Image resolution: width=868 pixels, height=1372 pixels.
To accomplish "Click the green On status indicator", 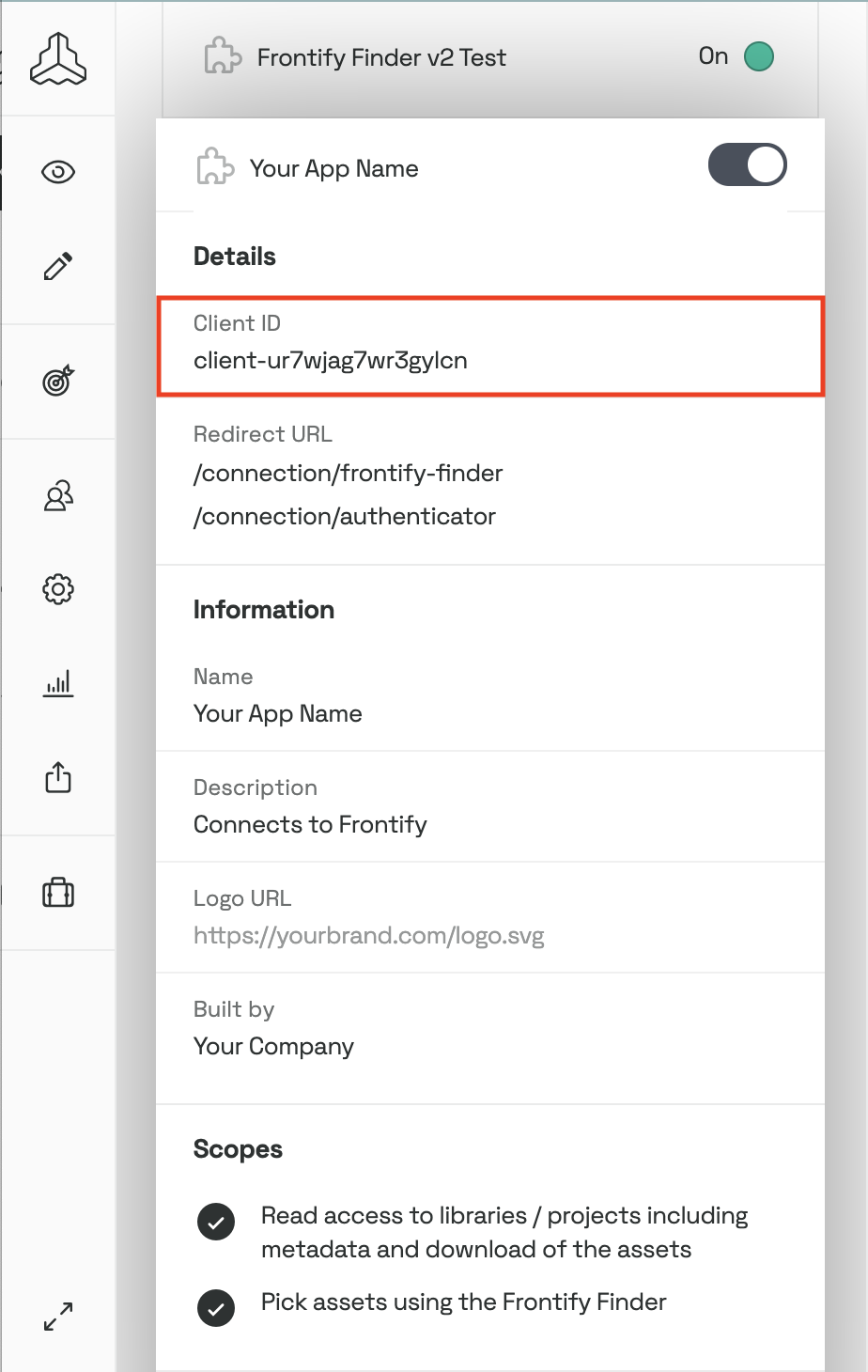I will (x=759, y=56).
